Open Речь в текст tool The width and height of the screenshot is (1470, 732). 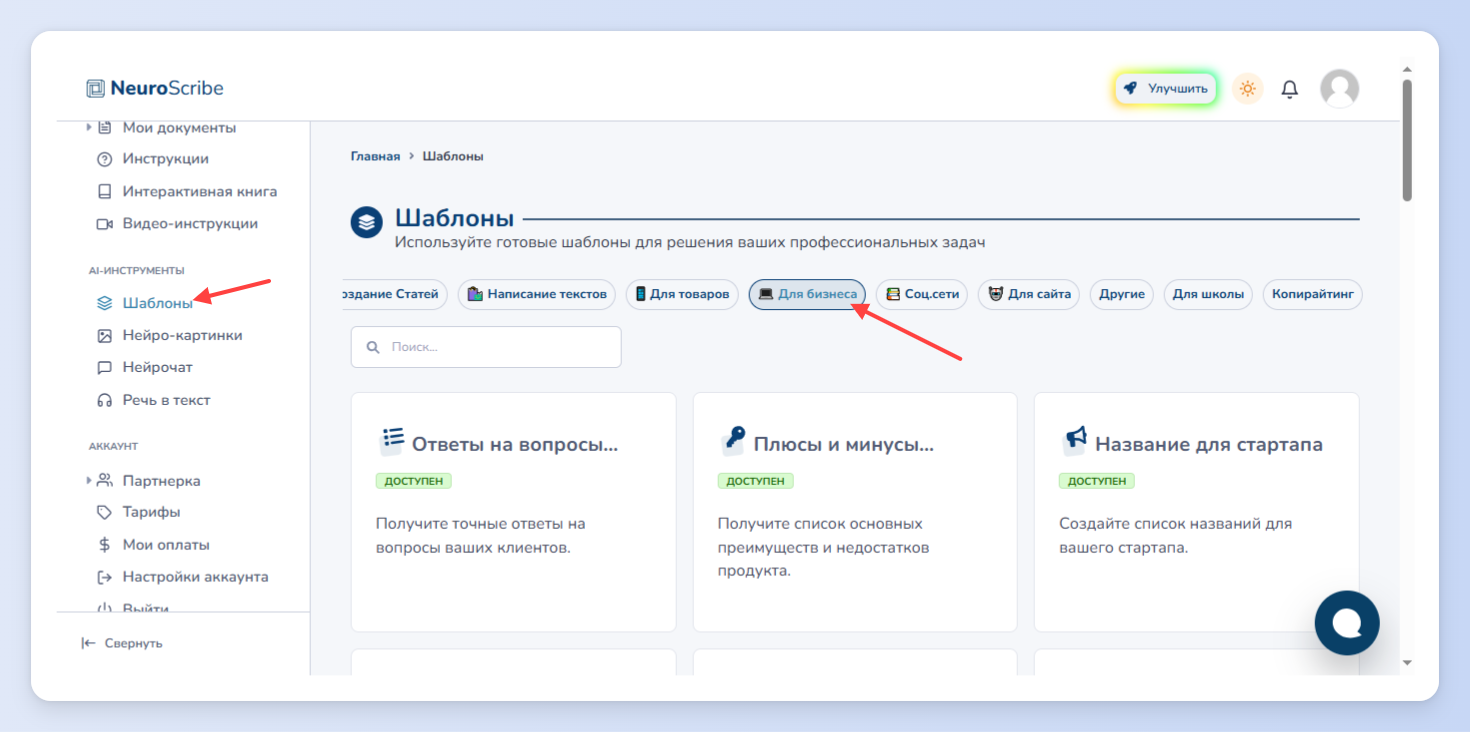click(167, 400)
